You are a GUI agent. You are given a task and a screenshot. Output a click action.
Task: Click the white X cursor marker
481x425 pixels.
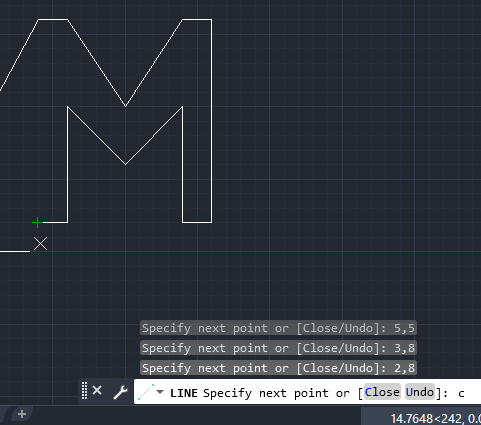coord(40,244)
